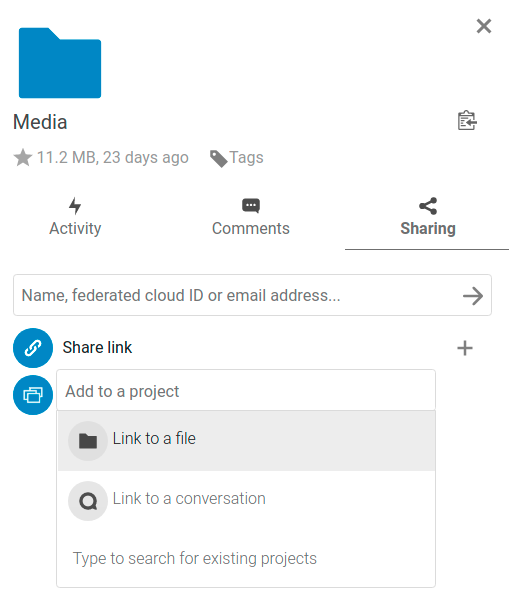Click the speech bubble Comments icon
The height and width of the screenshot is (614, 509).
point(251,206)
